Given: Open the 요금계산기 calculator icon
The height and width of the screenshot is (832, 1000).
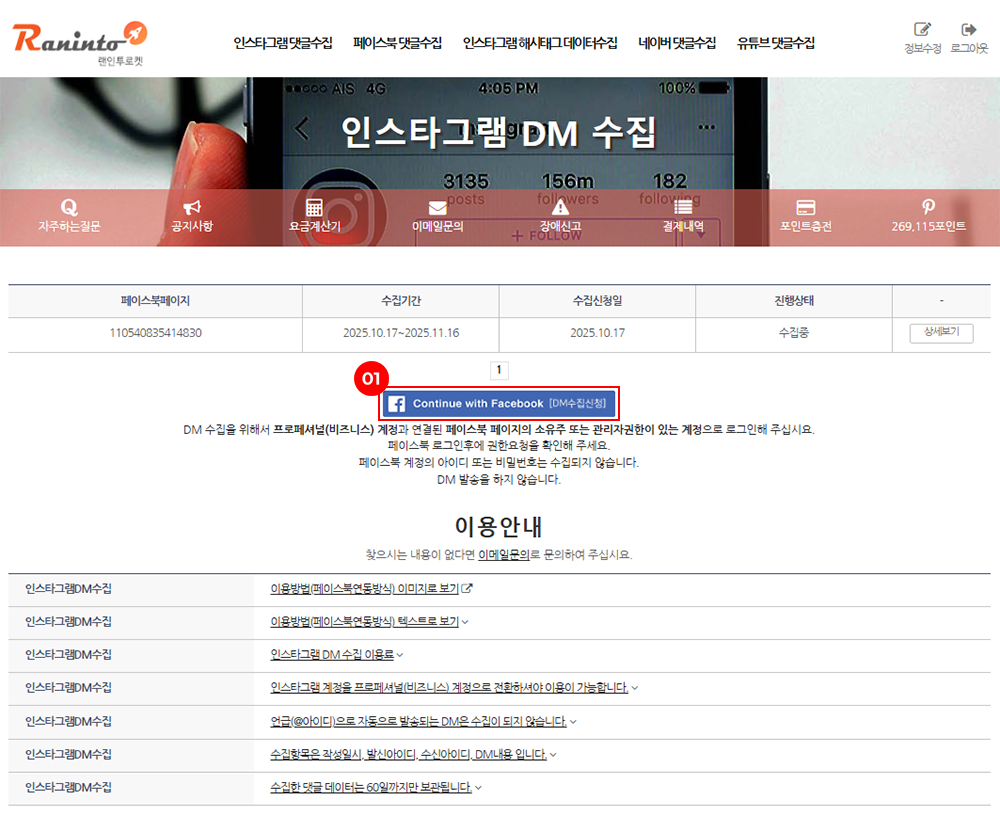Looking at the screenshot, I should pos(314,208).
